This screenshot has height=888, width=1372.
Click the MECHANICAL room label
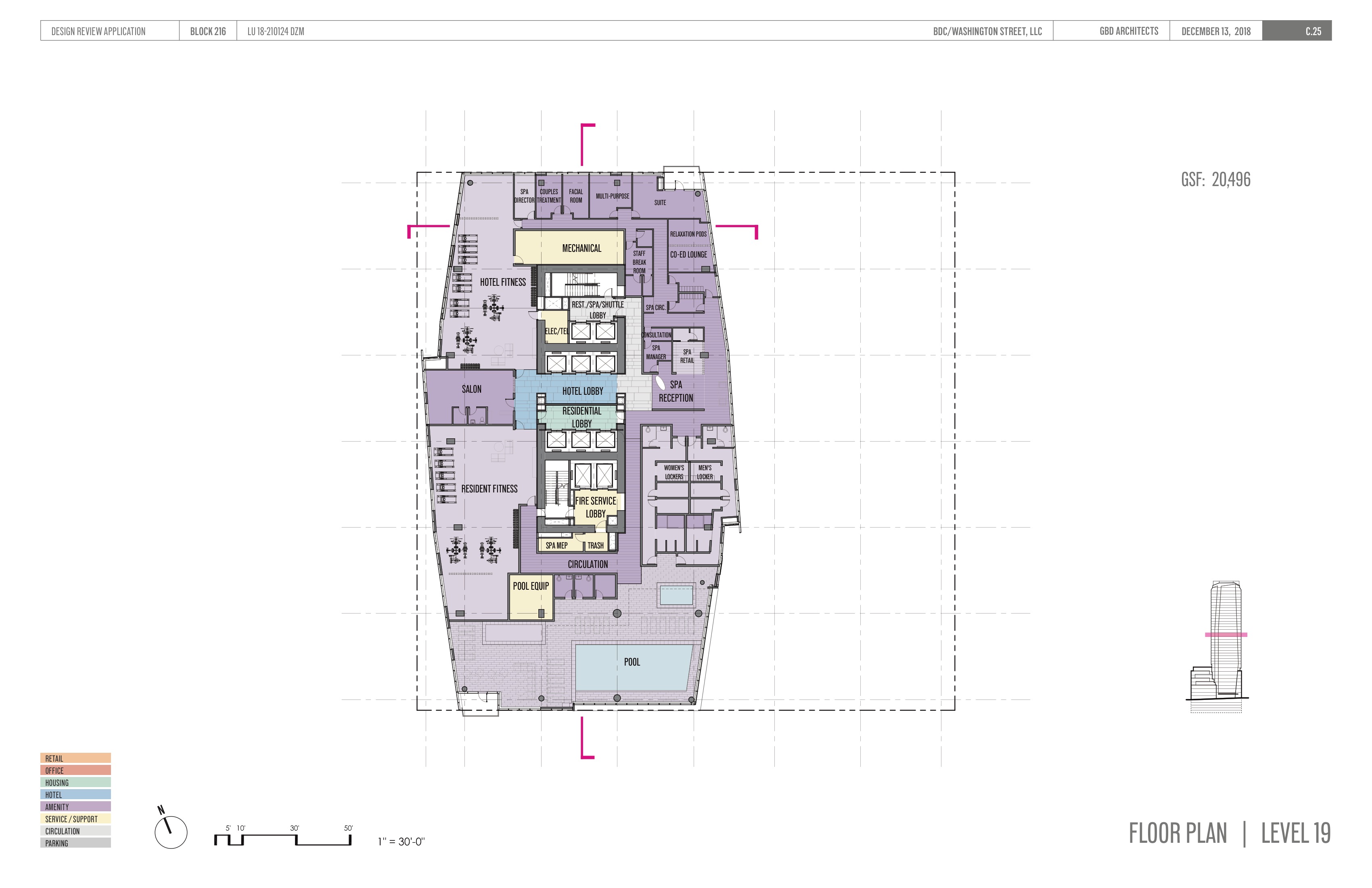[x=581, y=249]
